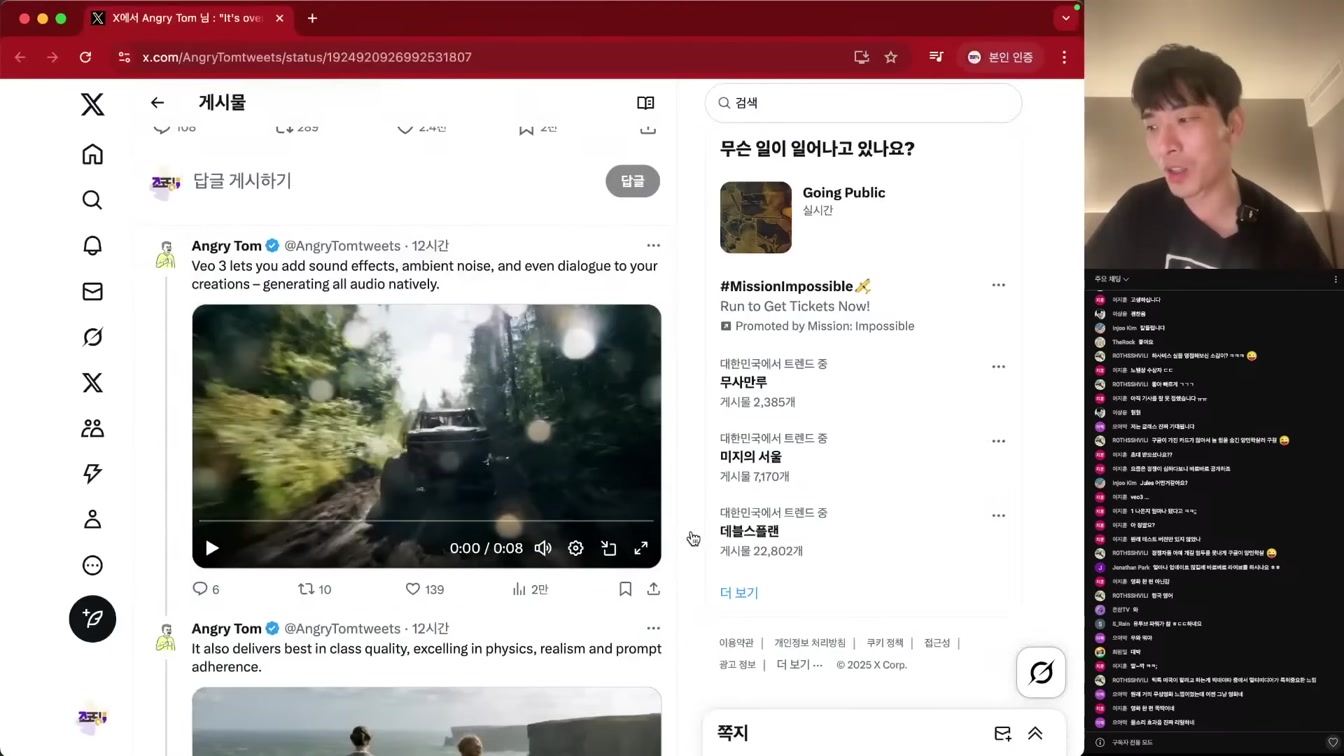Open the X home logo in sidebar

pyautogui.click(x=92, y=104)
